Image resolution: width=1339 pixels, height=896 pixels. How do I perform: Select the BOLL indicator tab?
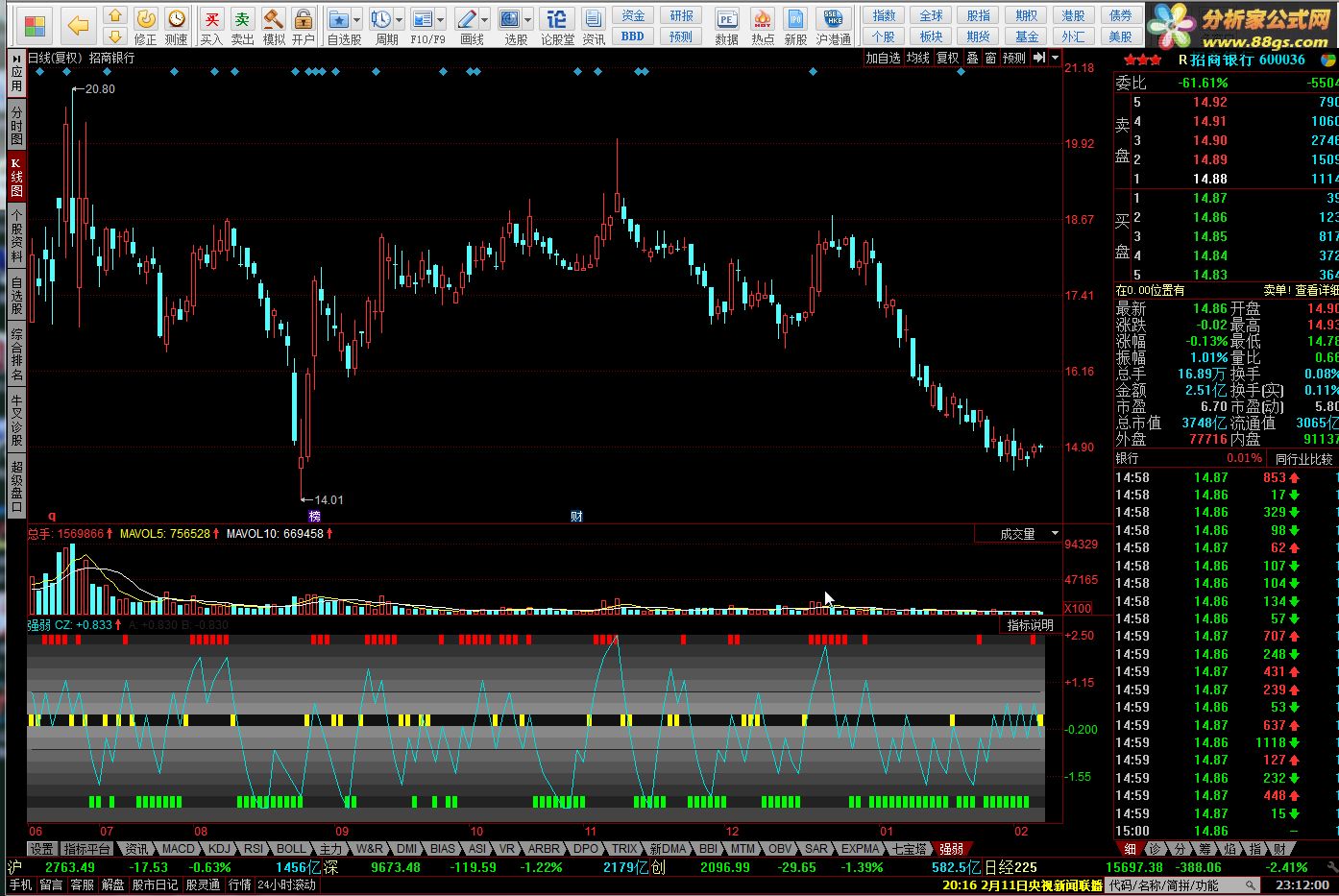[x=291, y=849]
